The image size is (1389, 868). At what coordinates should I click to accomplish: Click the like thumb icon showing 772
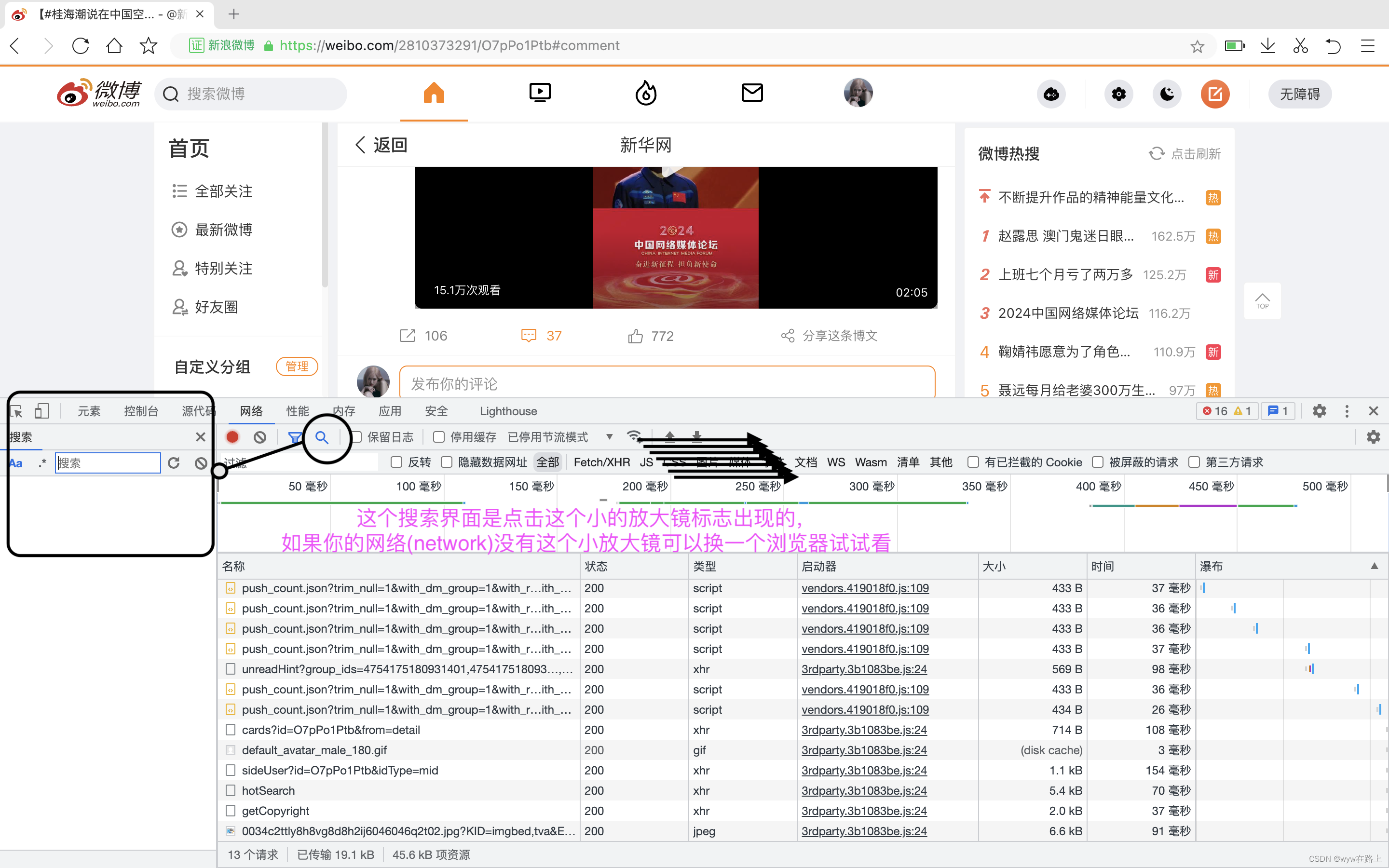[x=635, y=336]
